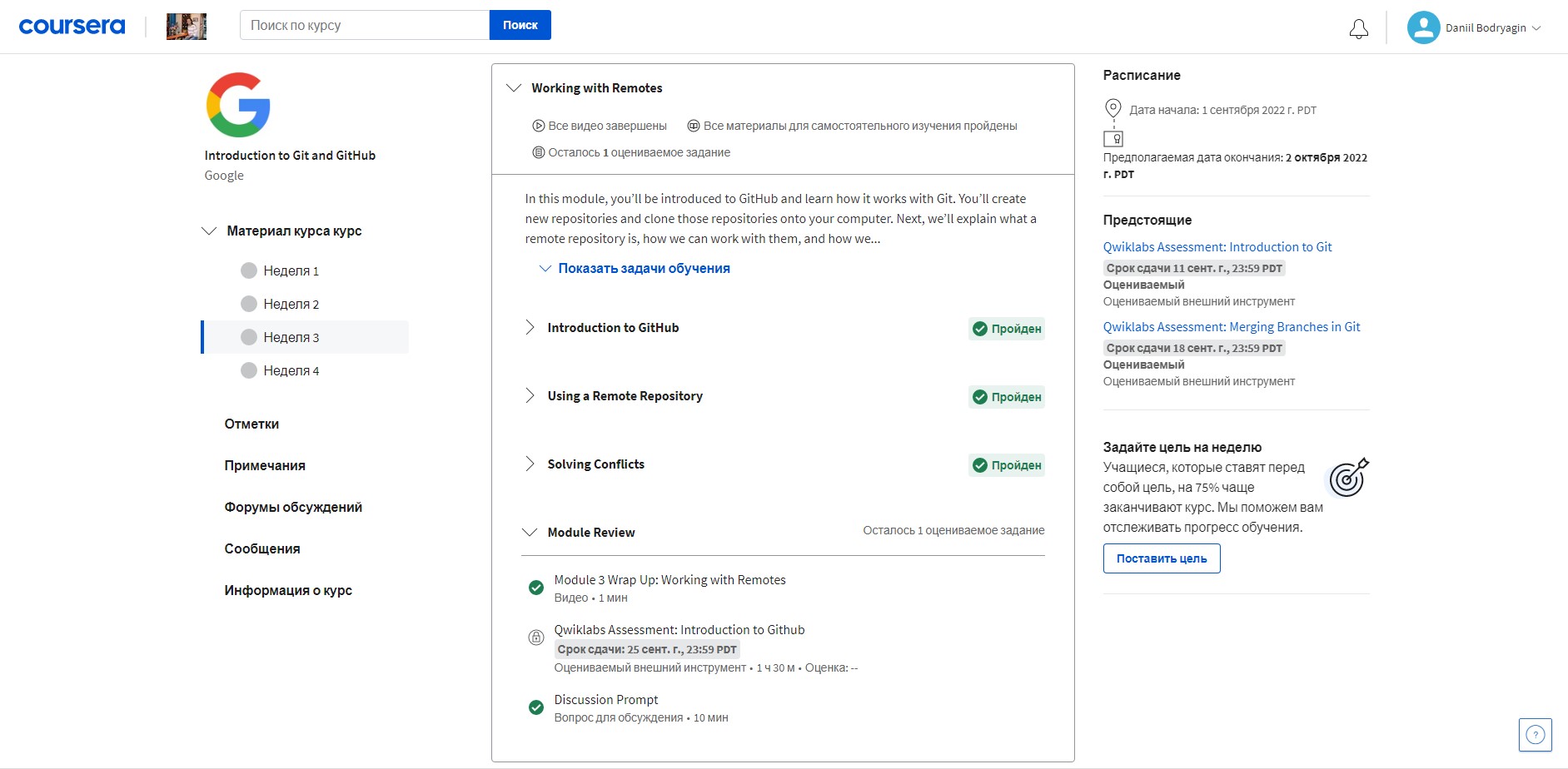The width and height of the screenshot is (1568, 769).
Task: Open Информация о курс
Action: [288, 590]
